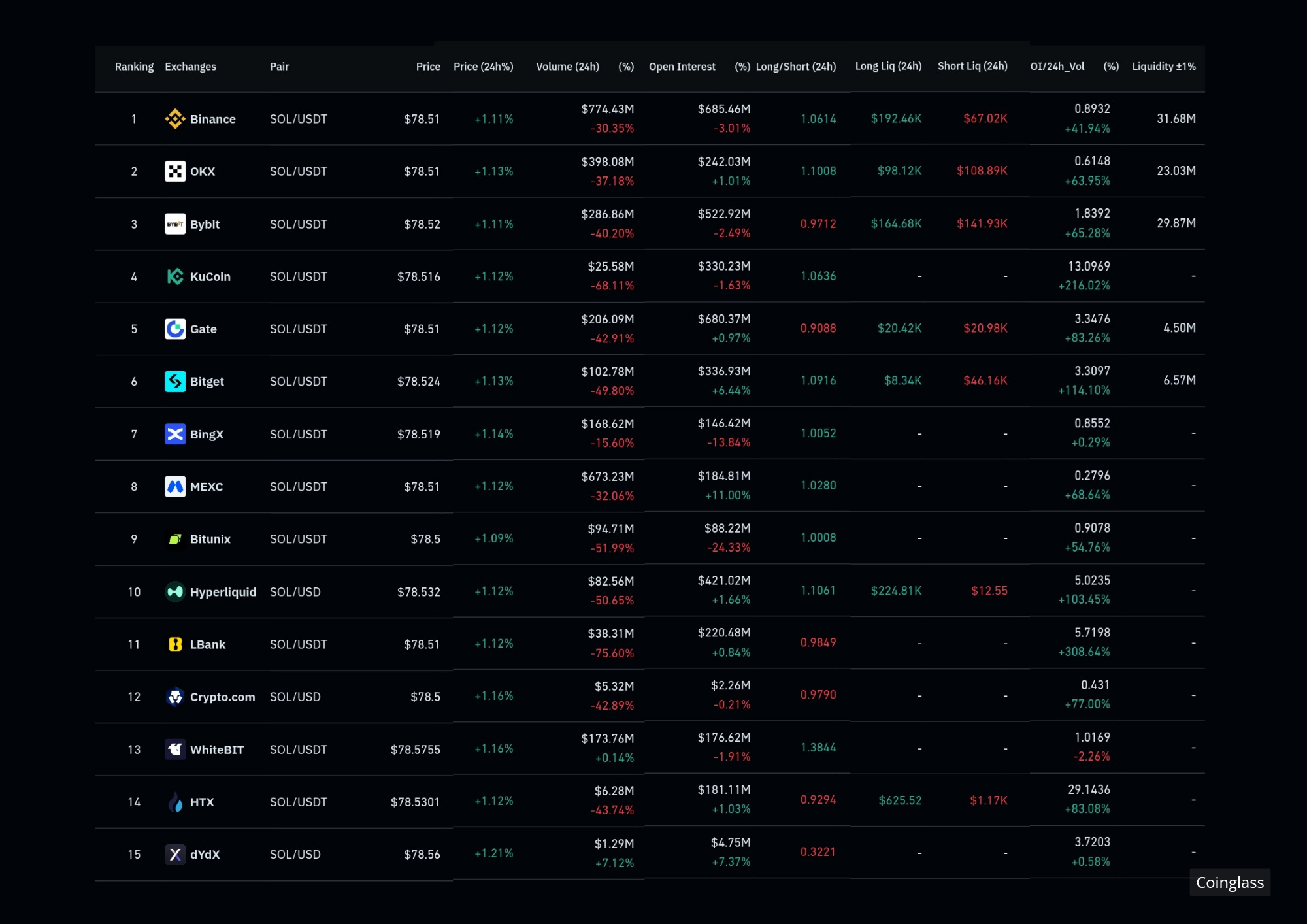Click the MEXC exchange logo icon
The height and width of the screenshot is (924, 1307).
pos(175,486)
